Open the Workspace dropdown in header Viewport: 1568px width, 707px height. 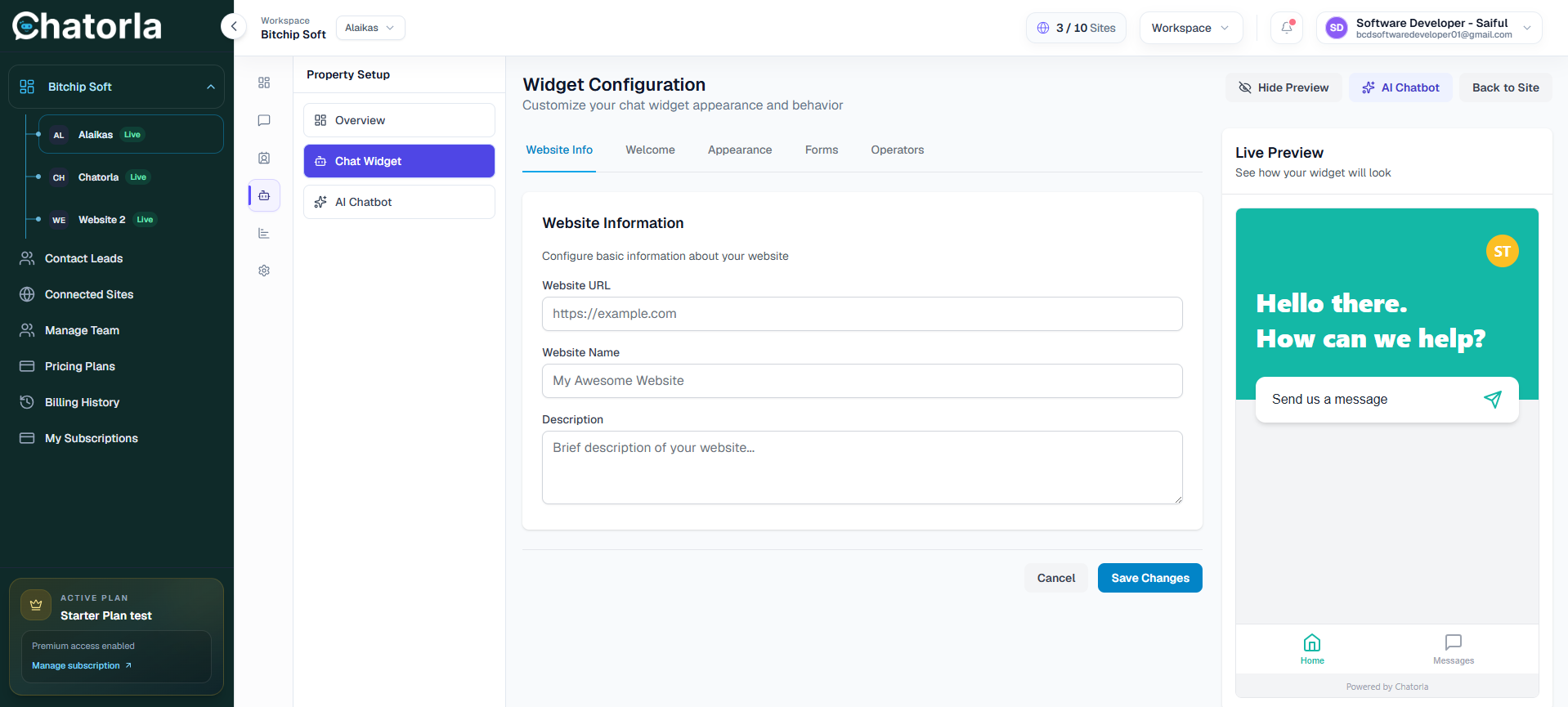(1191, 28)
